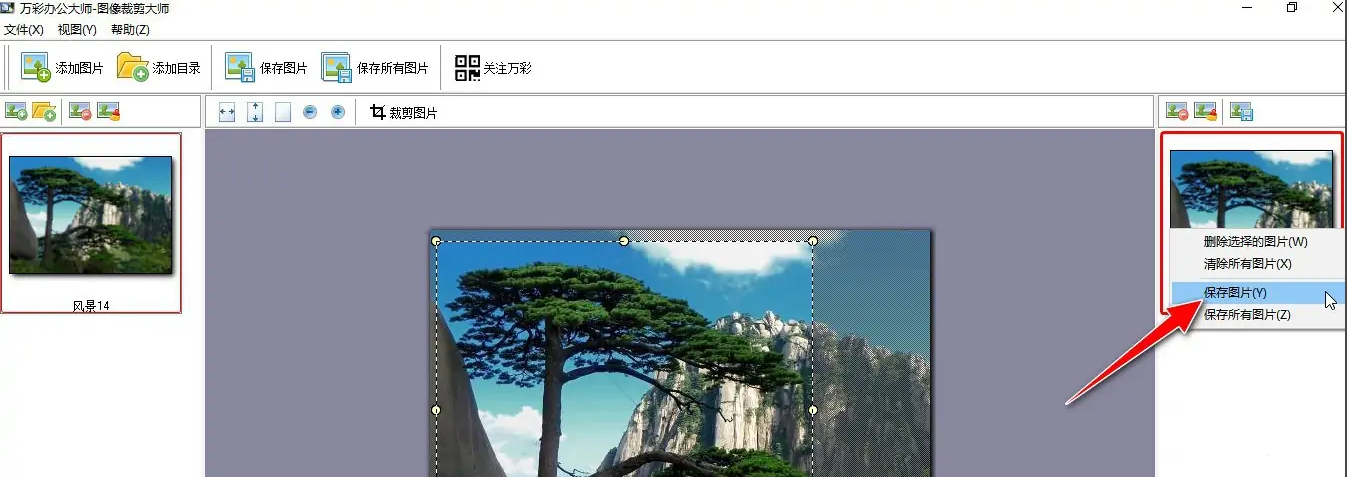Open the 文件(X) menu

pos(24,30)
